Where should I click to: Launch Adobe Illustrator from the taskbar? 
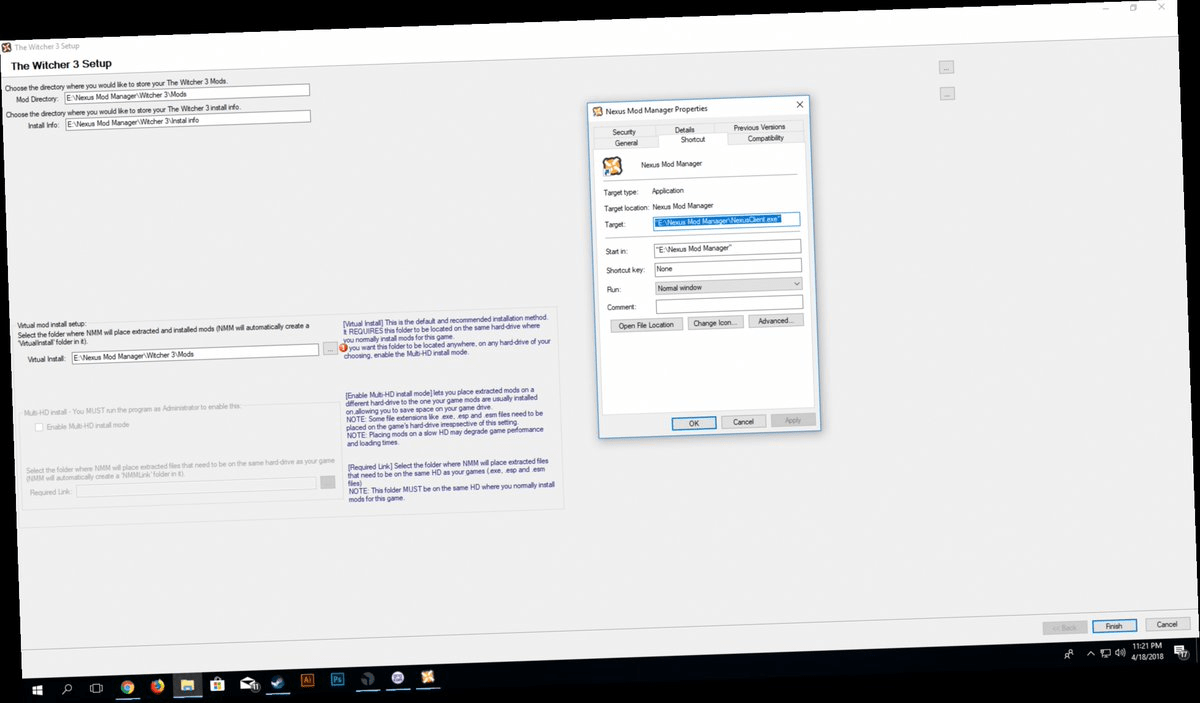307,680
